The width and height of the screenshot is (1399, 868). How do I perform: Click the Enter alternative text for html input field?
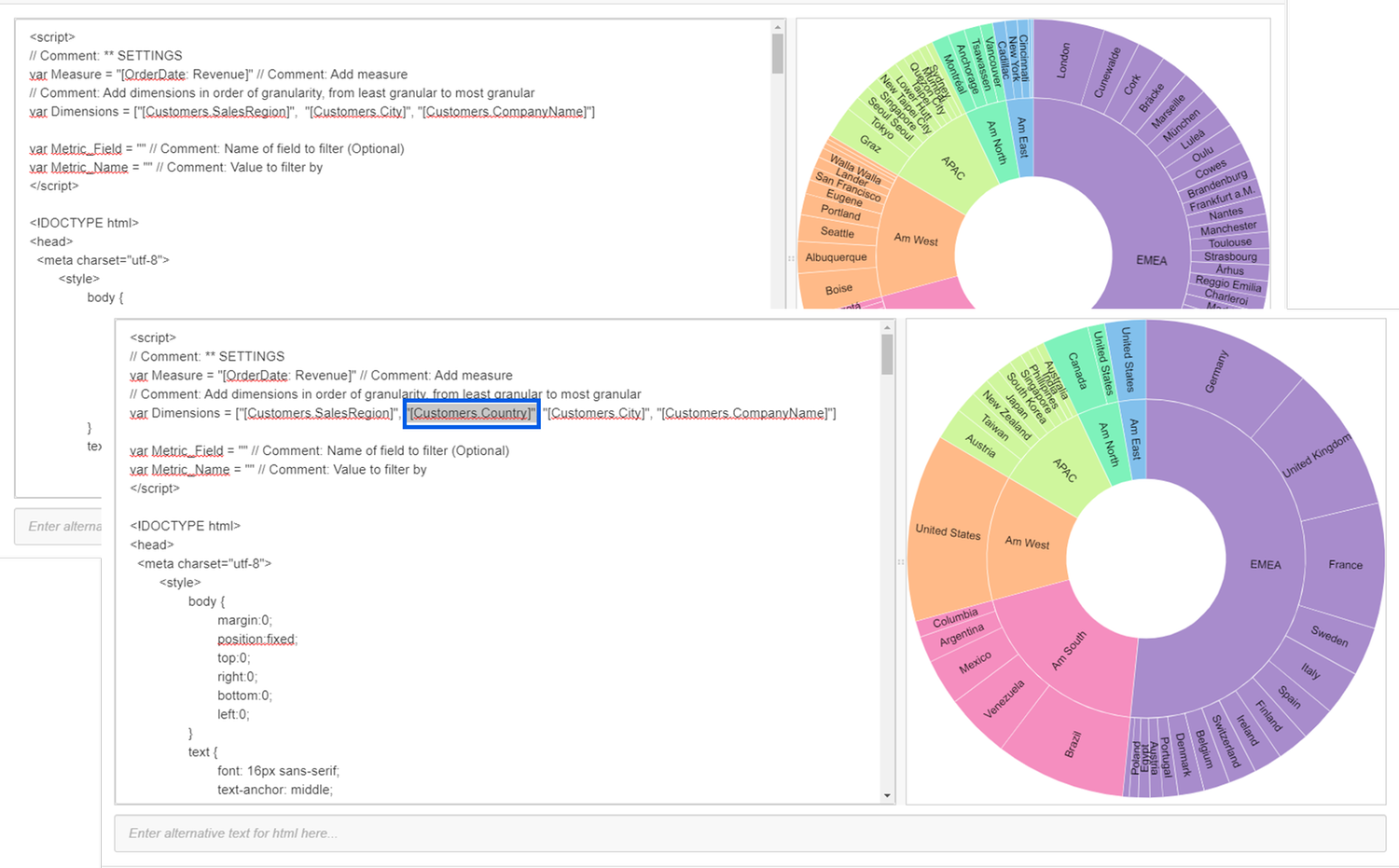click(x=373, y=833)
